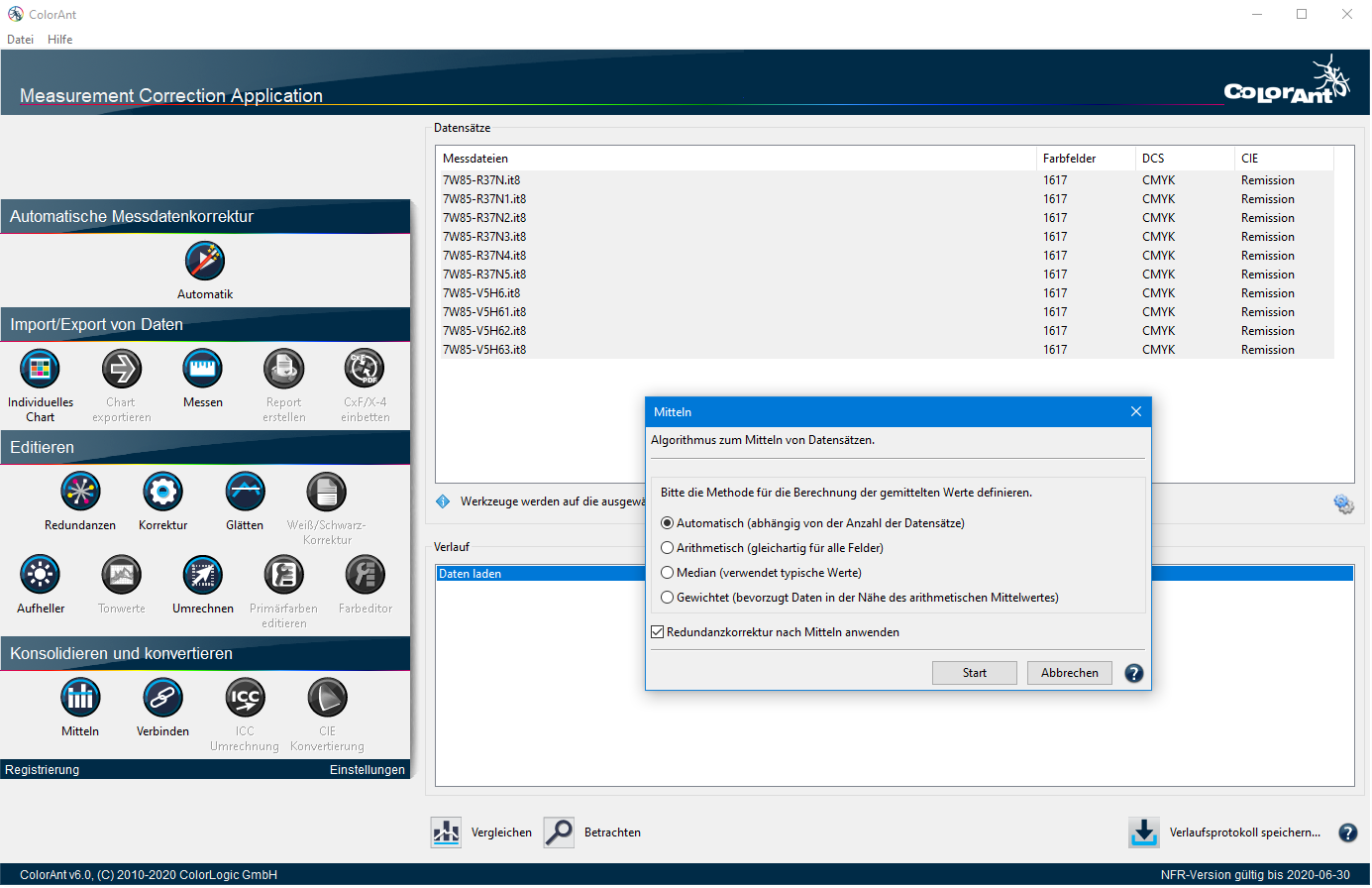
Task: Open the Hilfe menu
Action: [x=59, y=40]
